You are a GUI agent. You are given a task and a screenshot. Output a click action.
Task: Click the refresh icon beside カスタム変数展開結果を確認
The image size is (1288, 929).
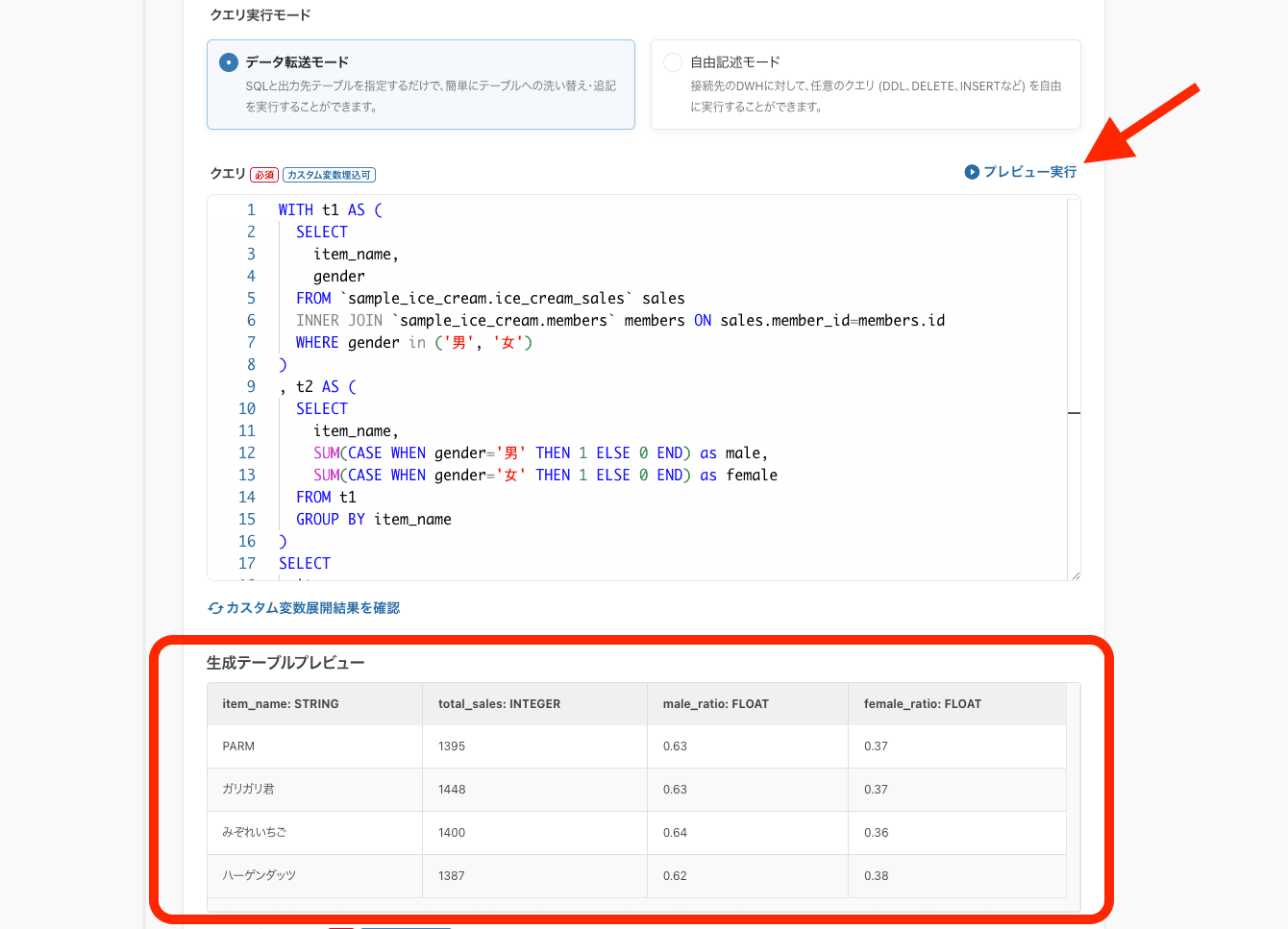pos(215,608)
